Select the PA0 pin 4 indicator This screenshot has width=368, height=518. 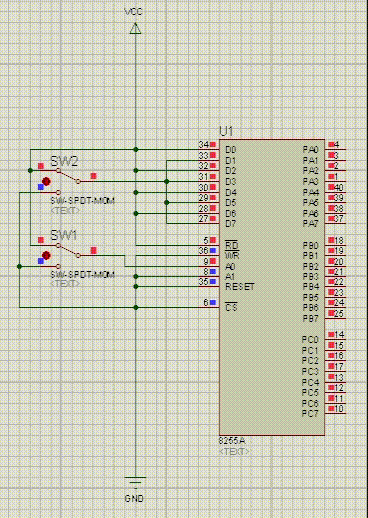331,144
